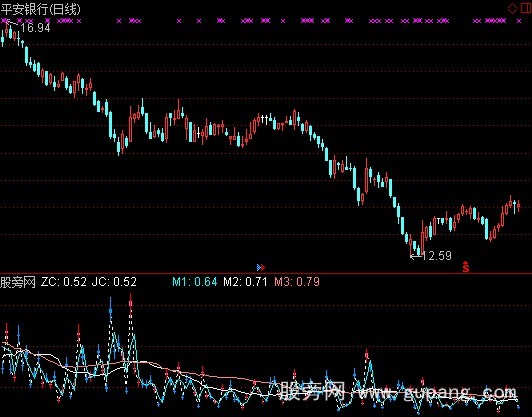Screen dimensions: 532x417
Task: Click the red square window icon
Action: 526,8
